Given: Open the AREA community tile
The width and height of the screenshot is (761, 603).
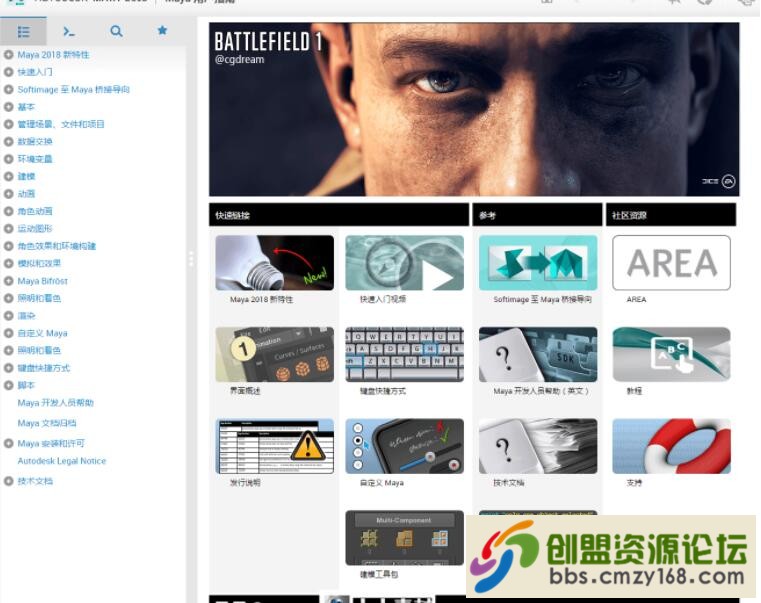Looking at the screenshot, I should 671,263.
